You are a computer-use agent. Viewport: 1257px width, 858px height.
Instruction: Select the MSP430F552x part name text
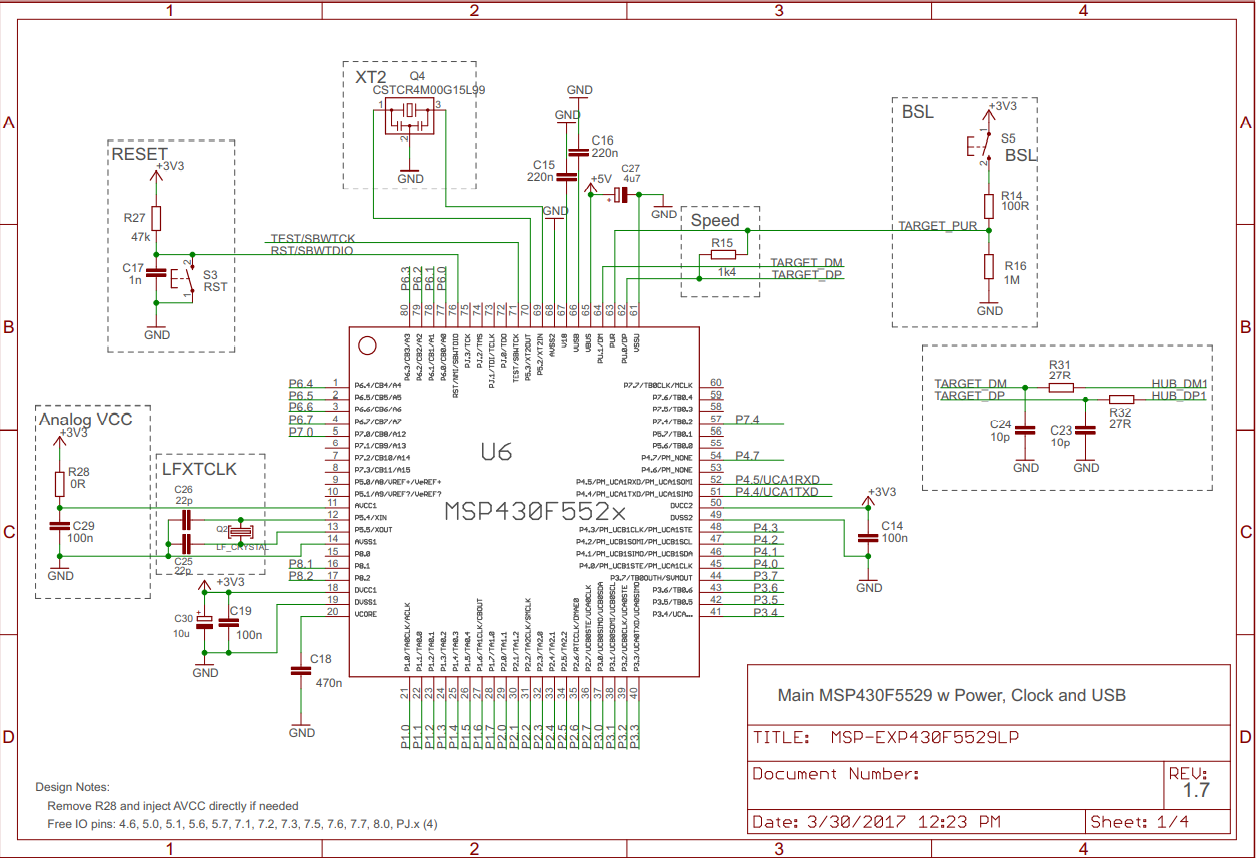(521, 511)
